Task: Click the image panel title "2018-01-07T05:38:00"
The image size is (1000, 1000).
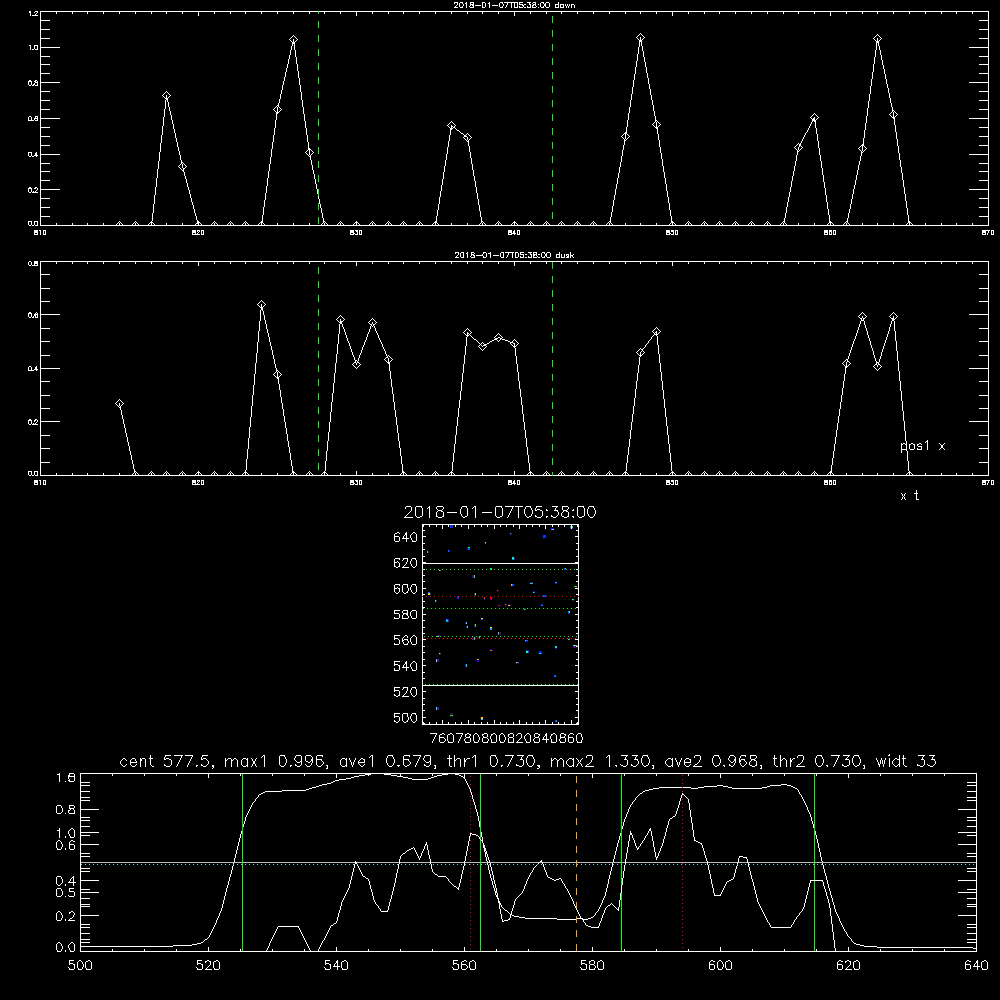Action: [500, 512]
